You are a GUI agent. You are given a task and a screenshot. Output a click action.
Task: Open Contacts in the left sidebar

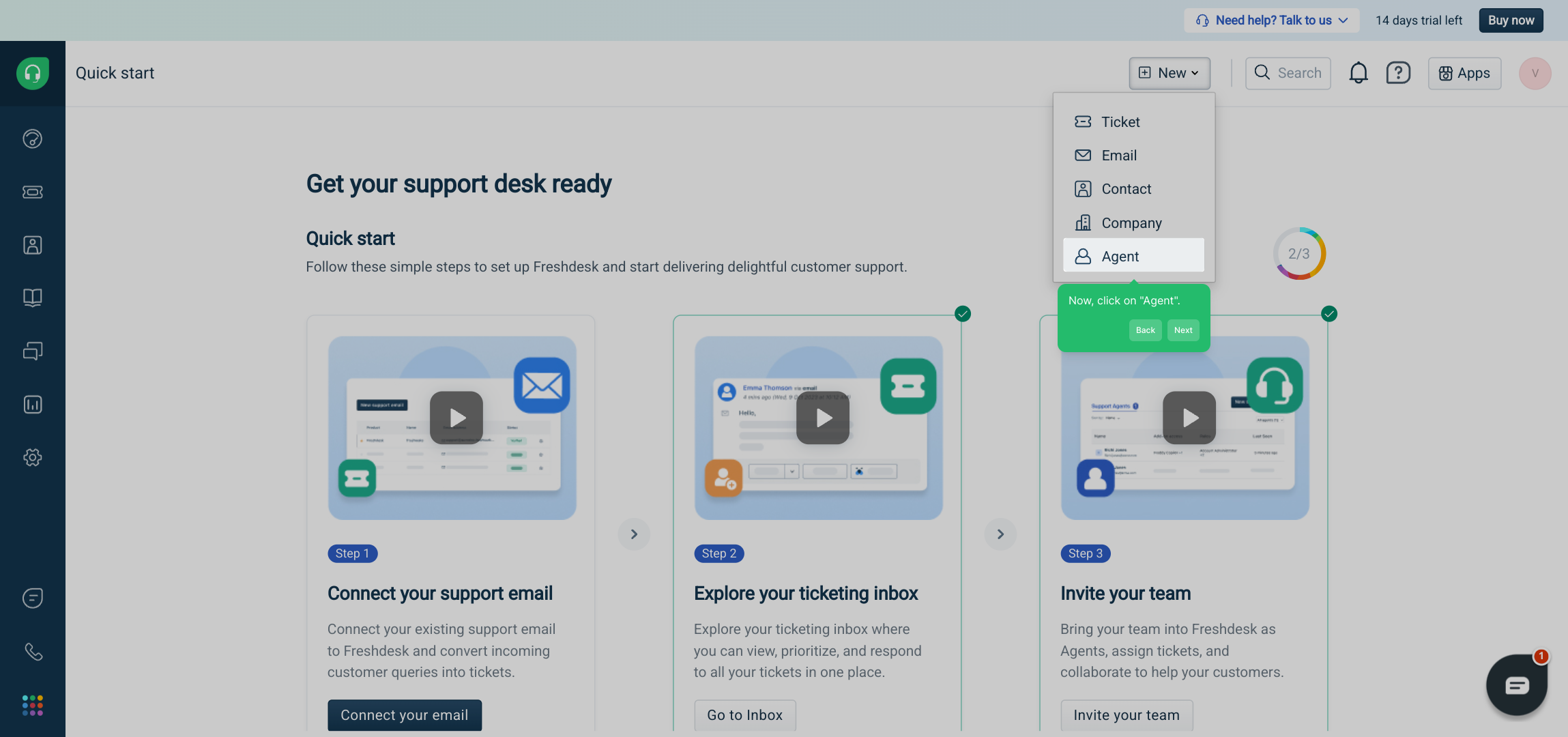point(33,245)
